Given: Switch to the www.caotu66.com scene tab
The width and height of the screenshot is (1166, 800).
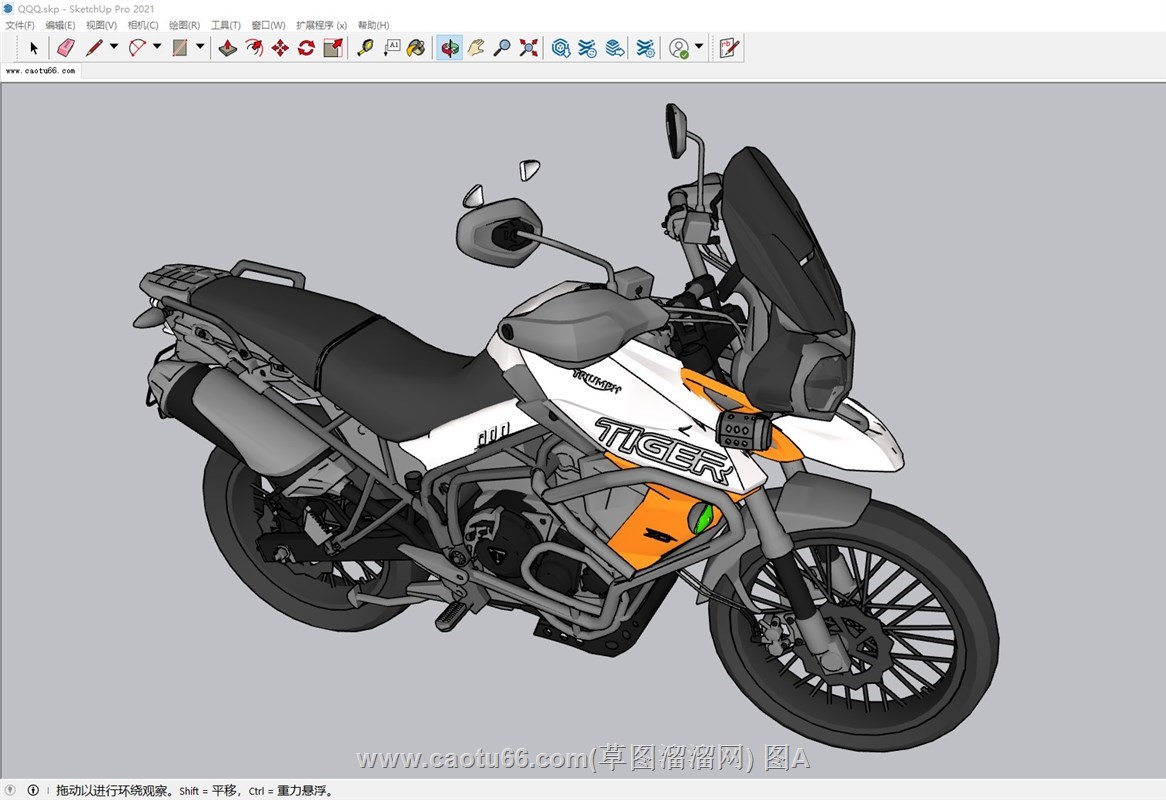Looking at the screenshot, I should (41, 71).
